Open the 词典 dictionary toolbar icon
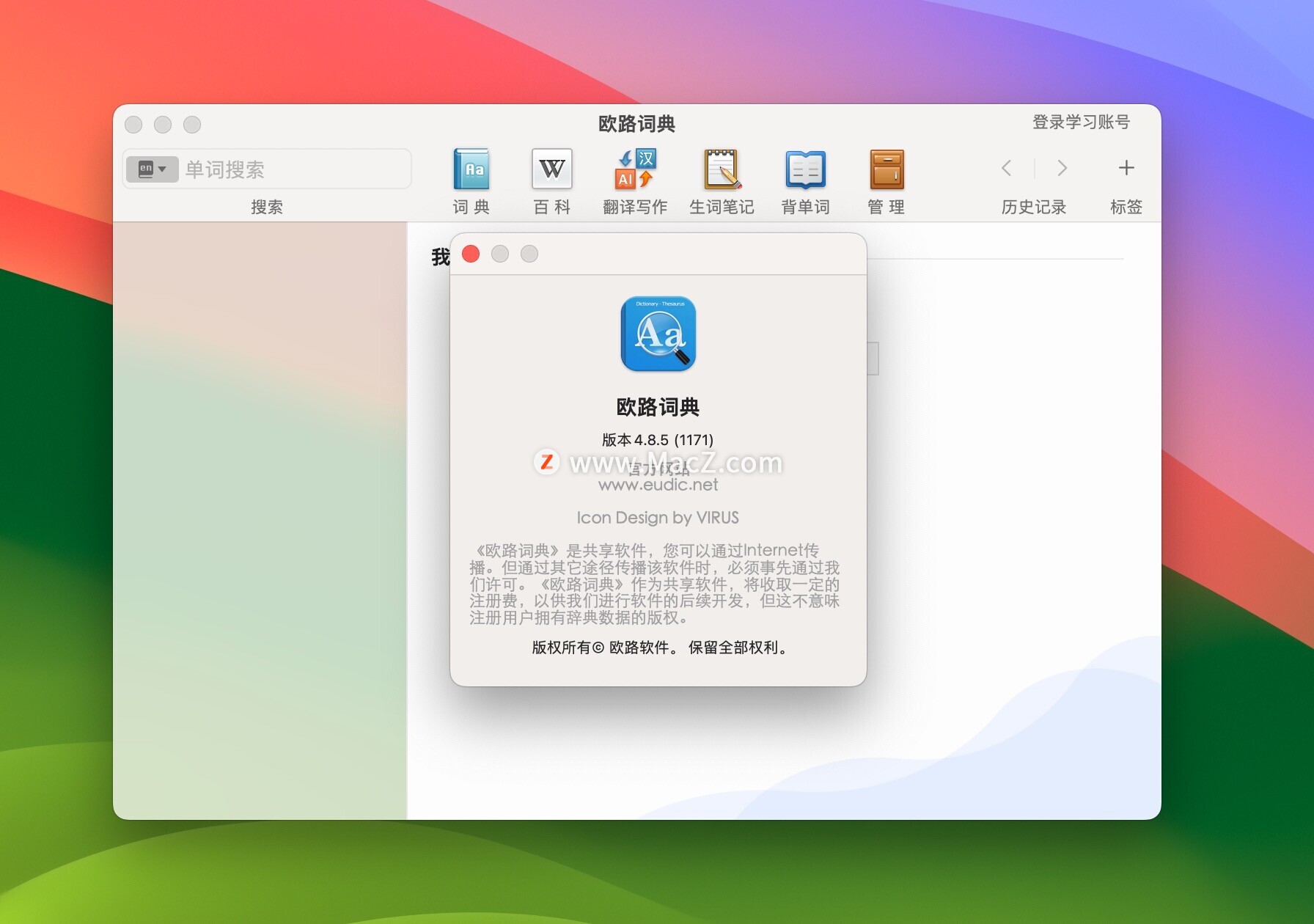 click(x=471, y=169)
